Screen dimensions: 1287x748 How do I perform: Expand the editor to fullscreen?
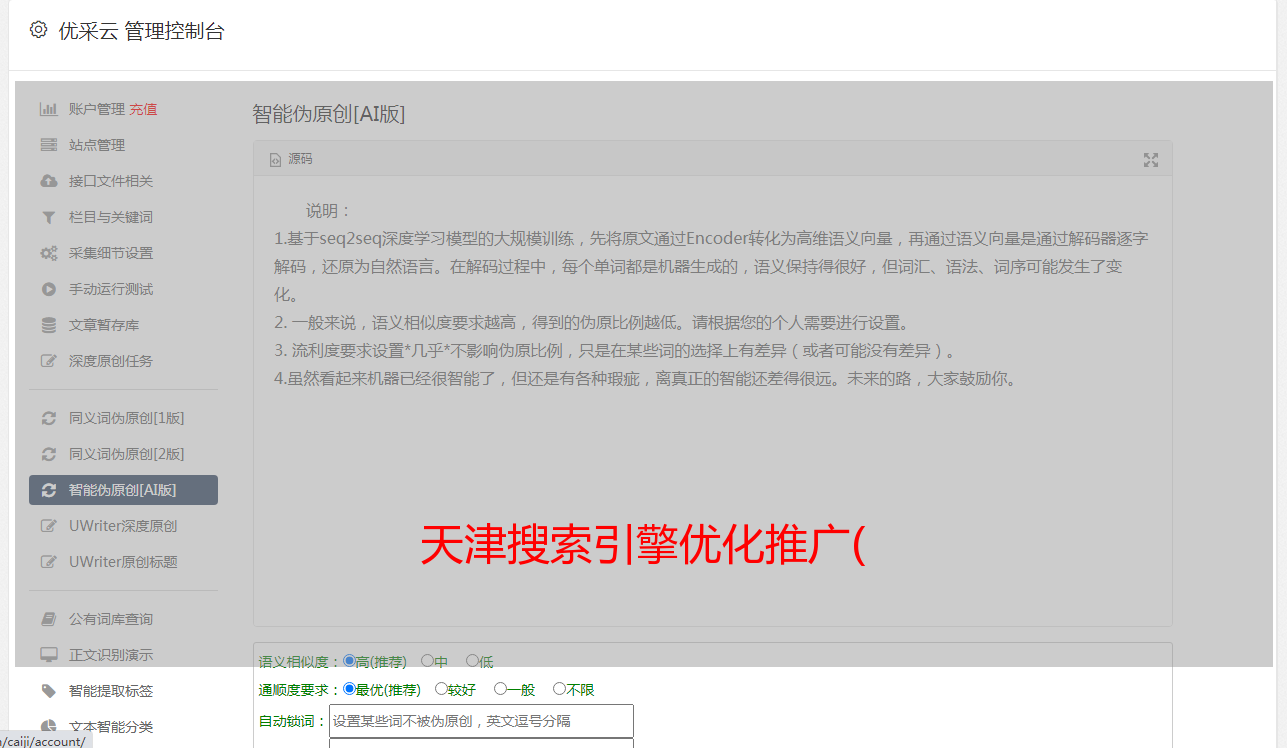click(1151, 160)
